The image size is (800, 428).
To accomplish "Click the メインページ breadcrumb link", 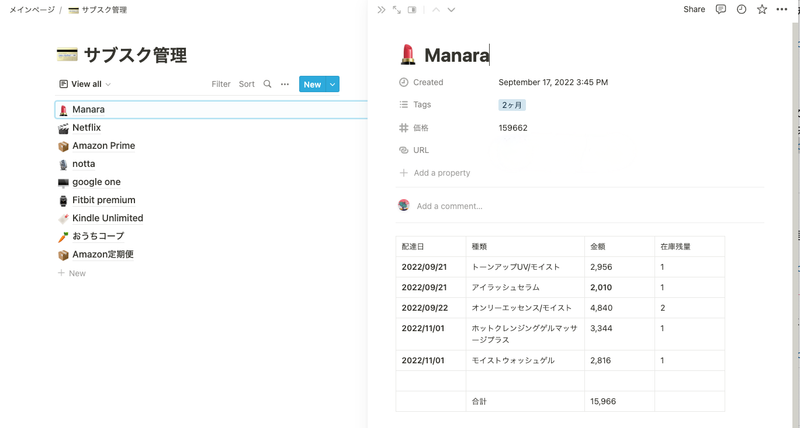I will 32,10.
